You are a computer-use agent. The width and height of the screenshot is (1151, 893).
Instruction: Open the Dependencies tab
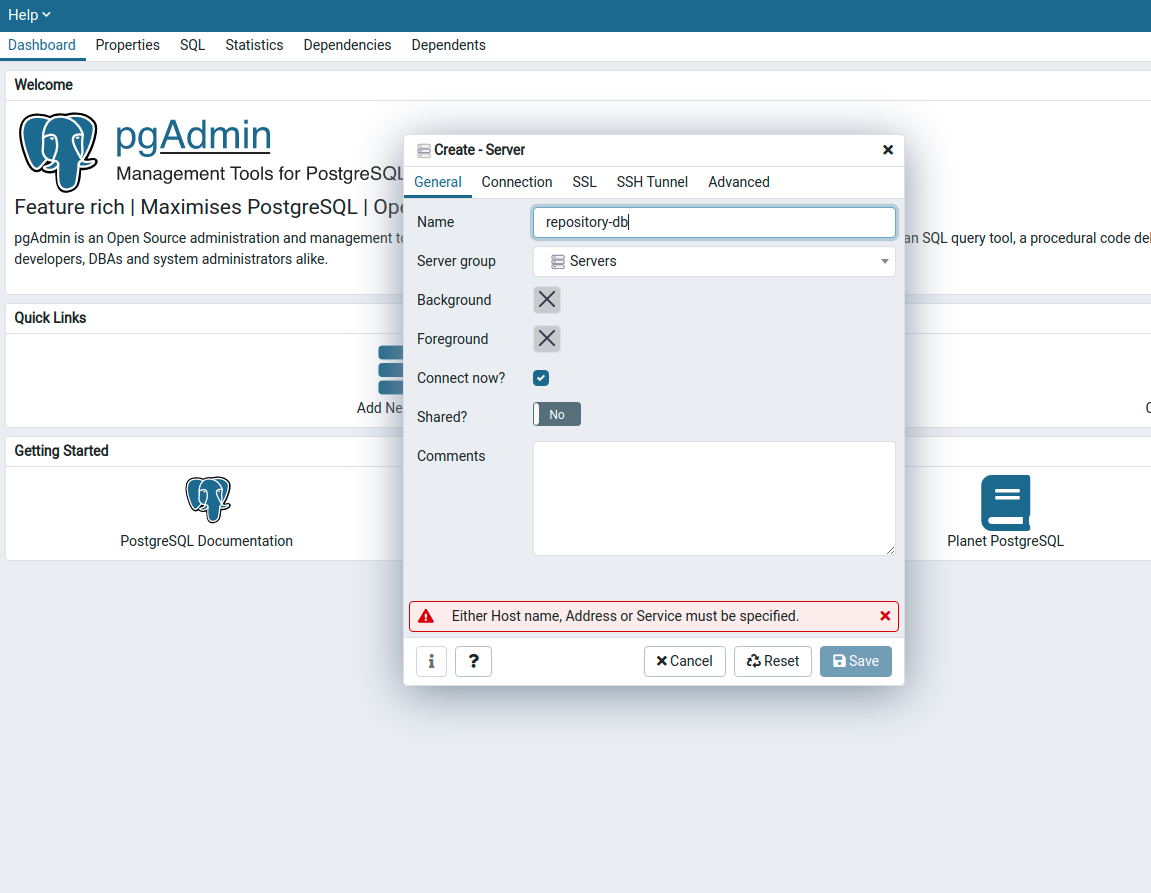pos(347,45)
